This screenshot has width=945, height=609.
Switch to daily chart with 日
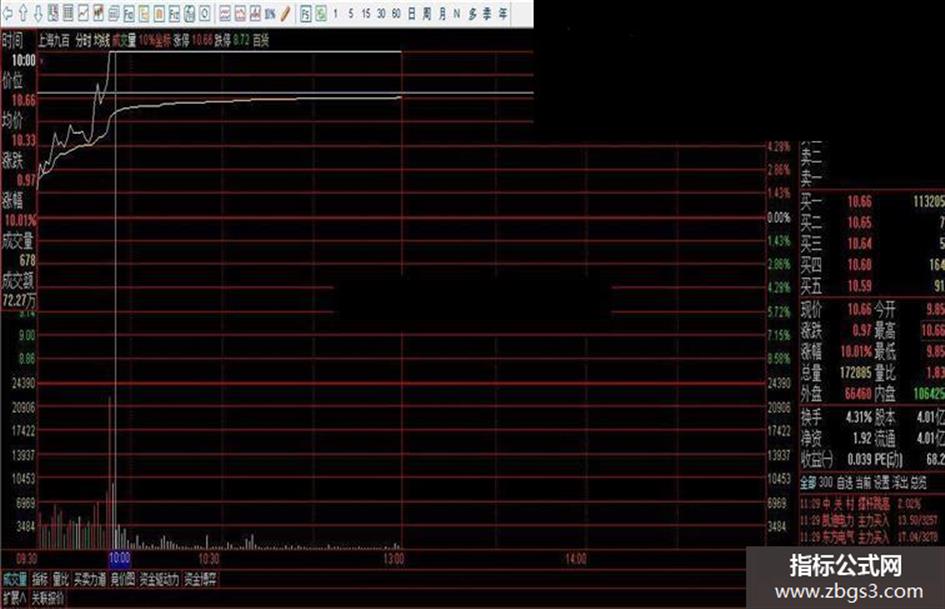pos(412,13)
